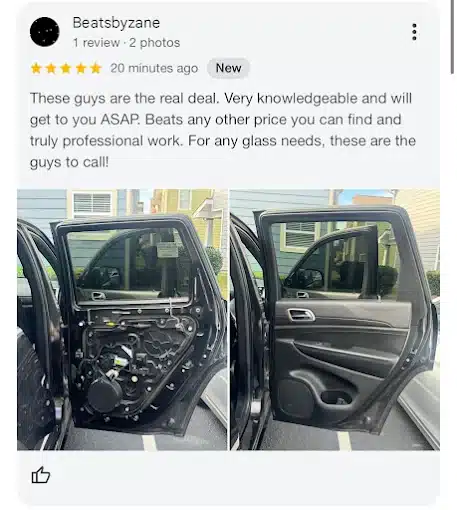The height and width of the screenshot is (510, 457).
Task: Click the vertical scrollbar on the right edge
Action: click(x=452, y=37)
